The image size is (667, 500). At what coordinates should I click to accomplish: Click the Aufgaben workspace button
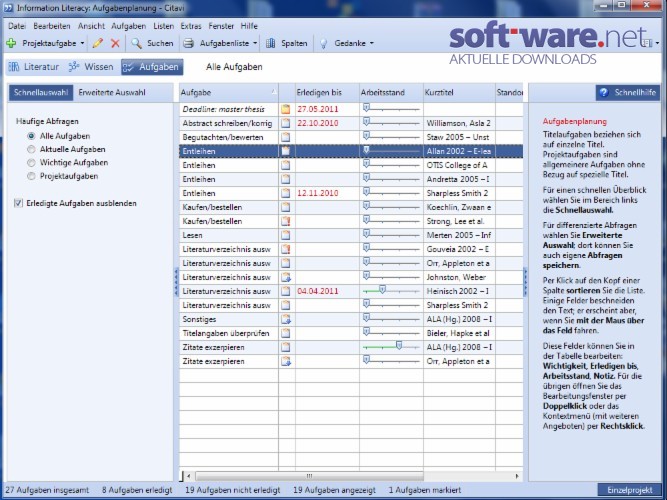152,67
